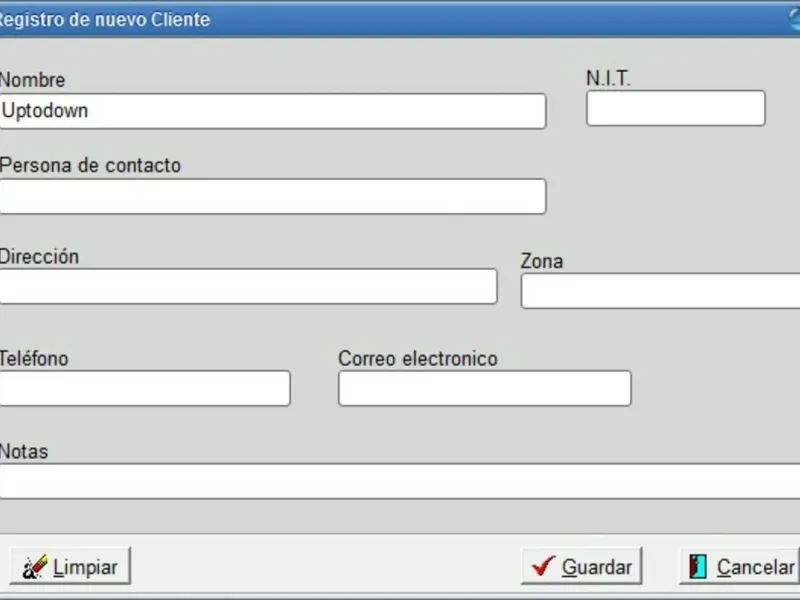This screenshot has height=600, width=800.
Task: Click the red checkmark icon on Guardar
Action: coord(543,566)
